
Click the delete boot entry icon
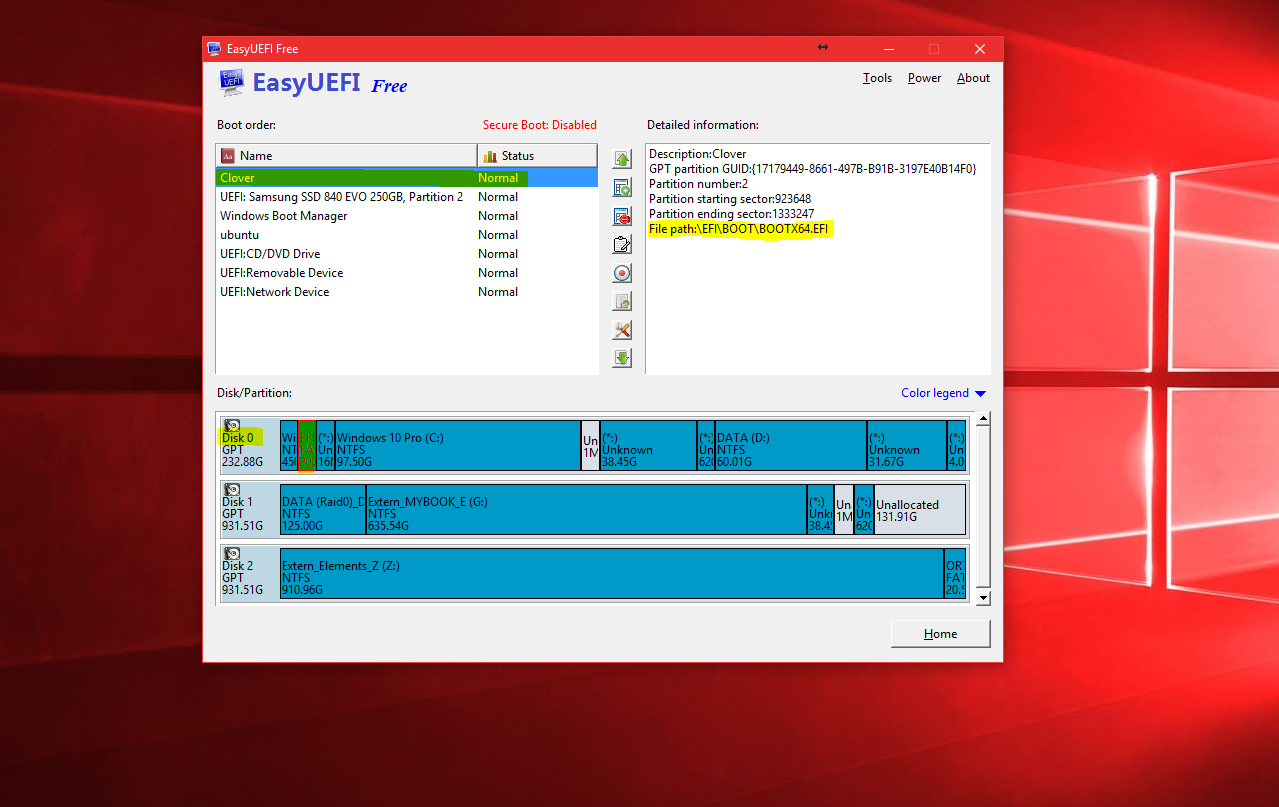point(622,216)
